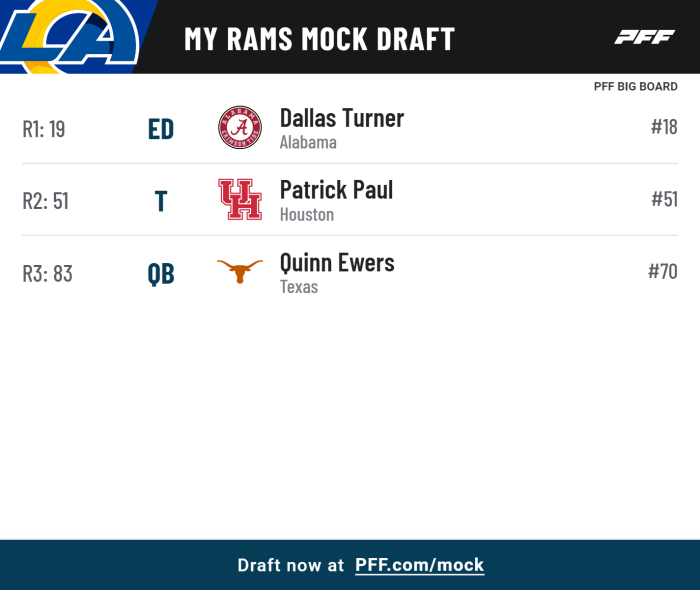Image resolution: width=700 pixels, height=590 pixels.
Task: Select the Alabama Crimson Tide logo
Action: [240, 127]
